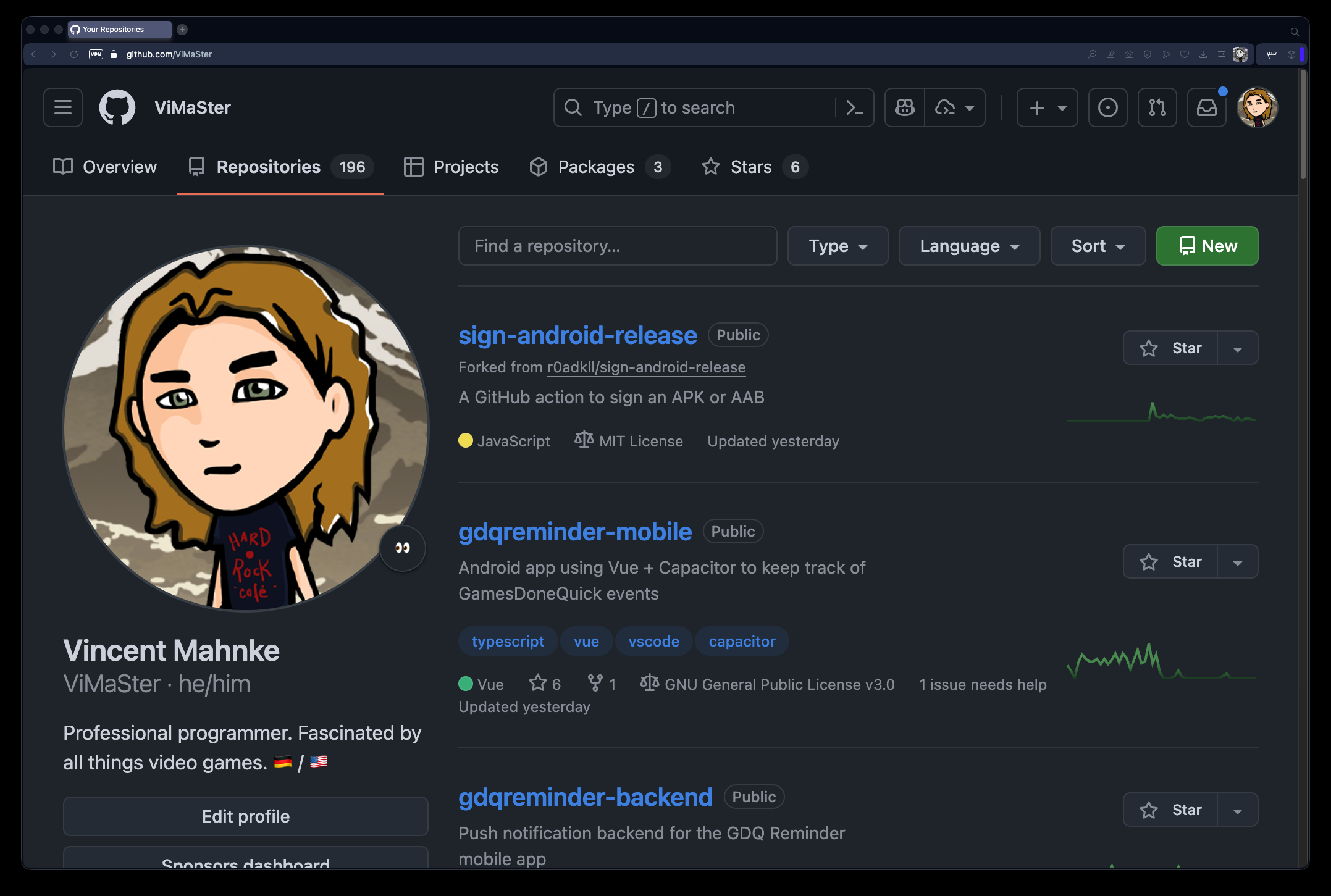Click the status emoji badge on avatar

[402, 548]
